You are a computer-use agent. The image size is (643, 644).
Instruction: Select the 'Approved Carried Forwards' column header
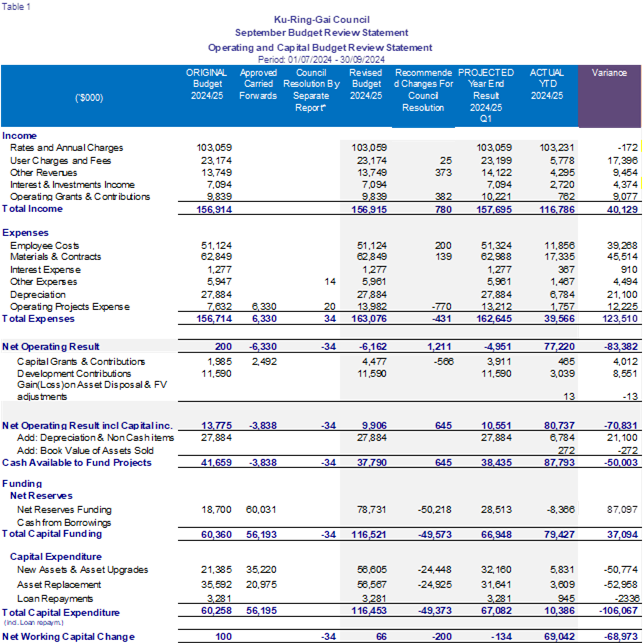[x=258, y=84]
